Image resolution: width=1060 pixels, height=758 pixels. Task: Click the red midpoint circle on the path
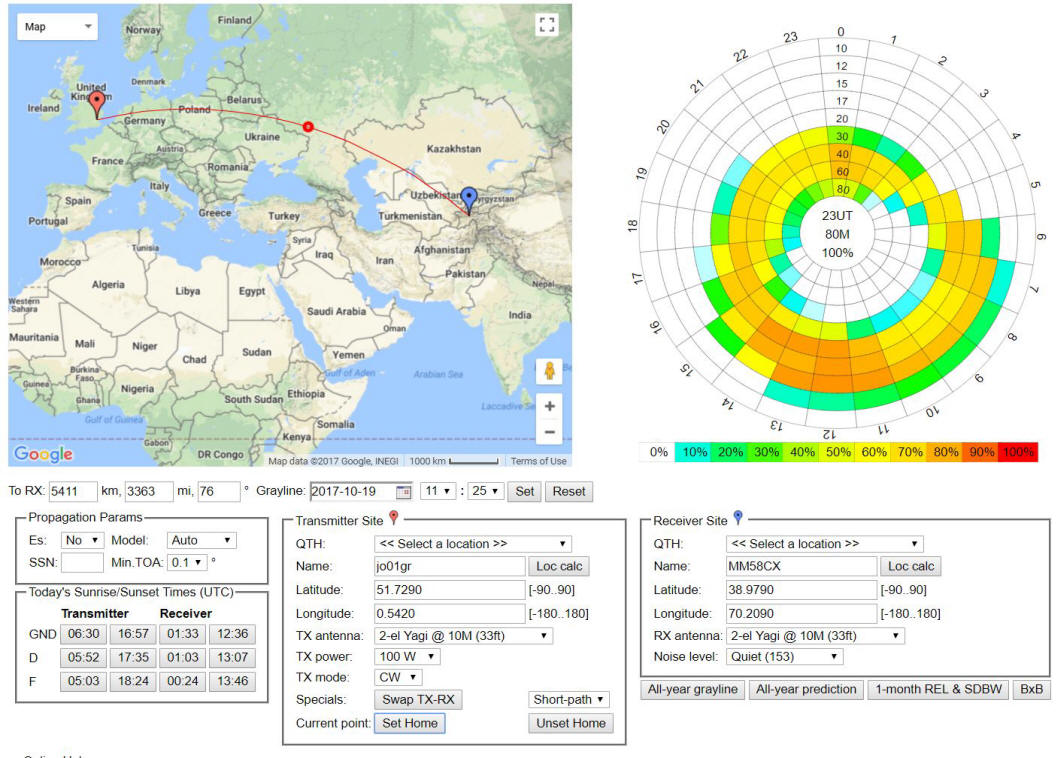[x=308, y=126]
